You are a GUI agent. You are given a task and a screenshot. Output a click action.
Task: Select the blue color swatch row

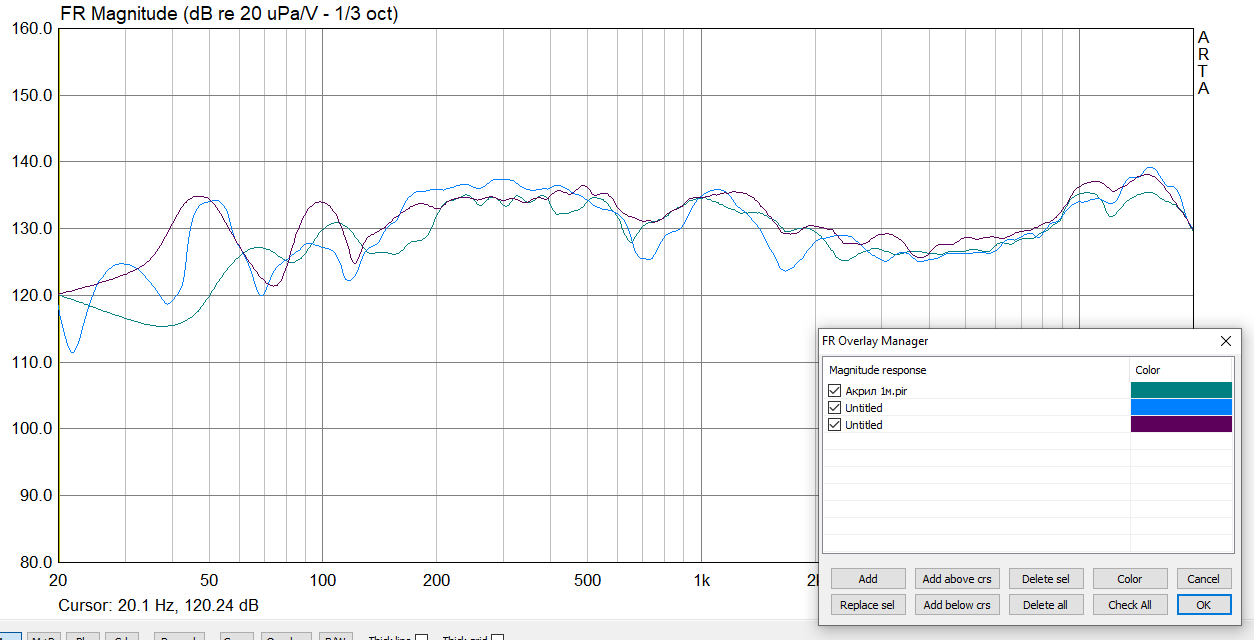[1181, 407]
